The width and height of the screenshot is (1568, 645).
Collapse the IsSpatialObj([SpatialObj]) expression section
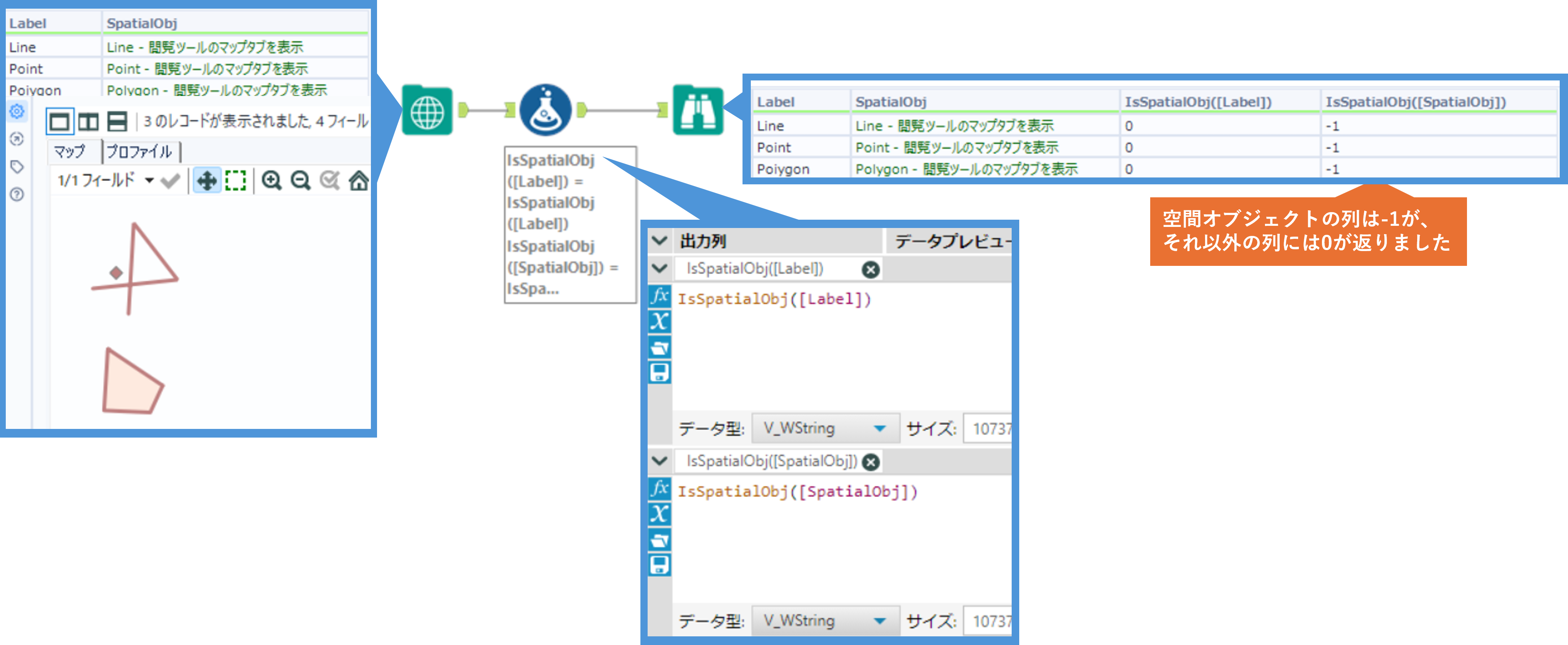[659, 461]
